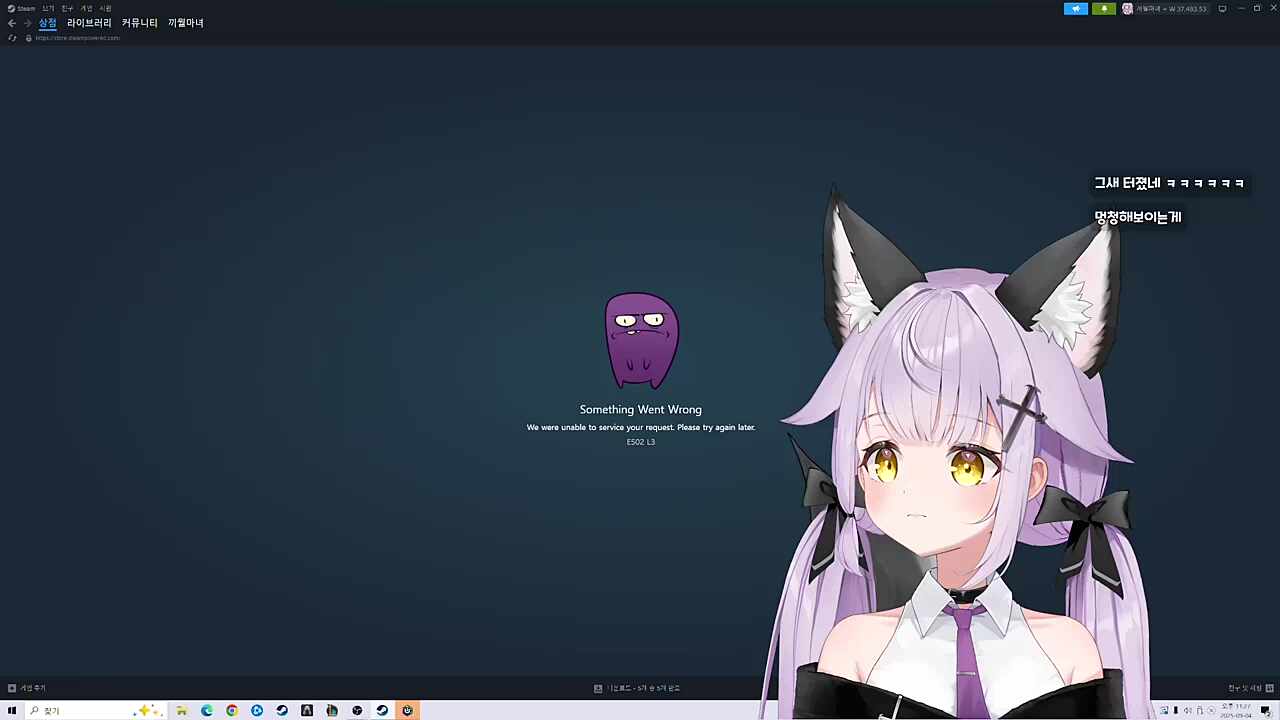1280x720 pixels.
Task: Click the Steam back navigation arrow
Action: pos(12,23)
